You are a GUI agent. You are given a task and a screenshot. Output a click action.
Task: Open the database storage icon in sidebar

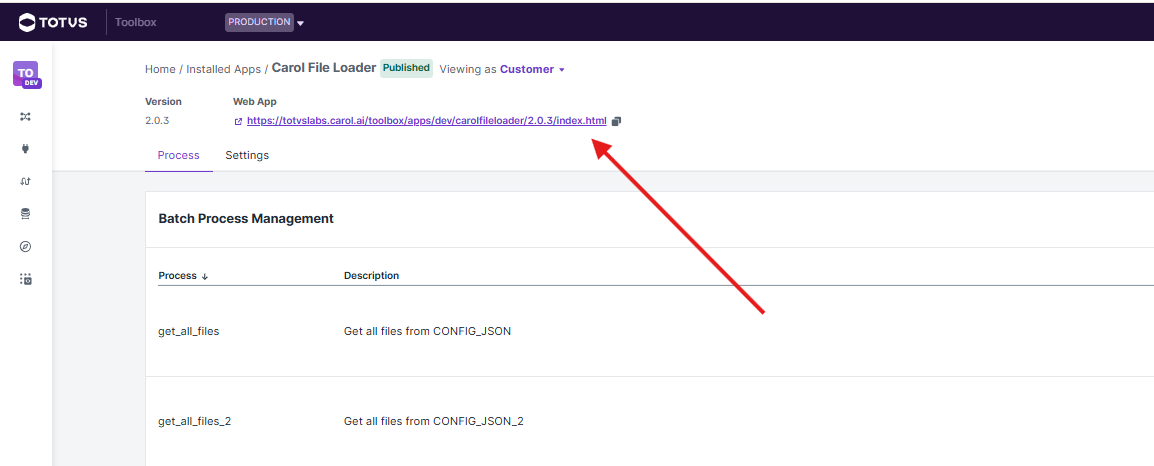coord(26,213)
